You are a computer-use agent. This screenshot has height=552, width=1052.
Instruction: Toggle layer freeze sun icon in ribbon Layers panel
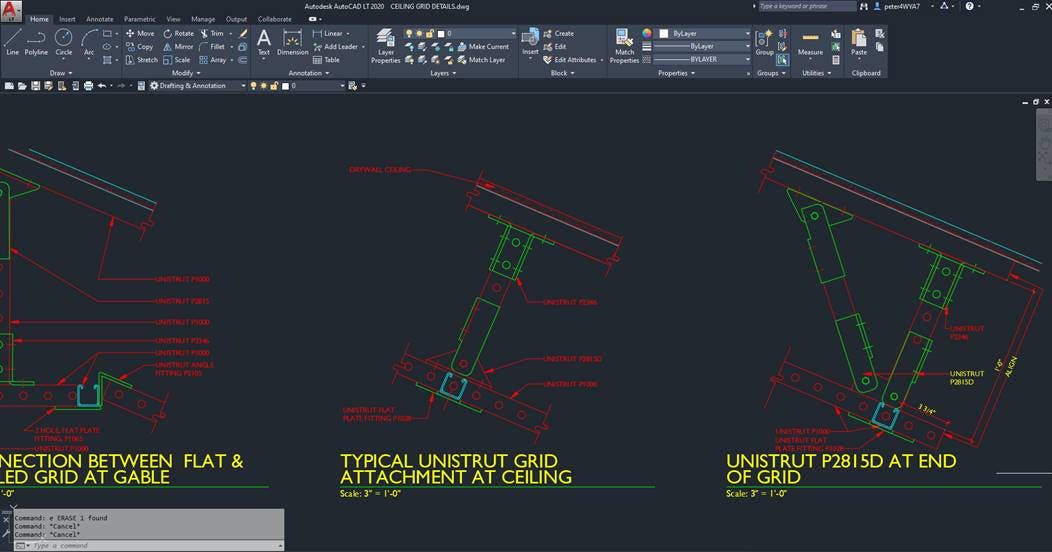(419, 33)
